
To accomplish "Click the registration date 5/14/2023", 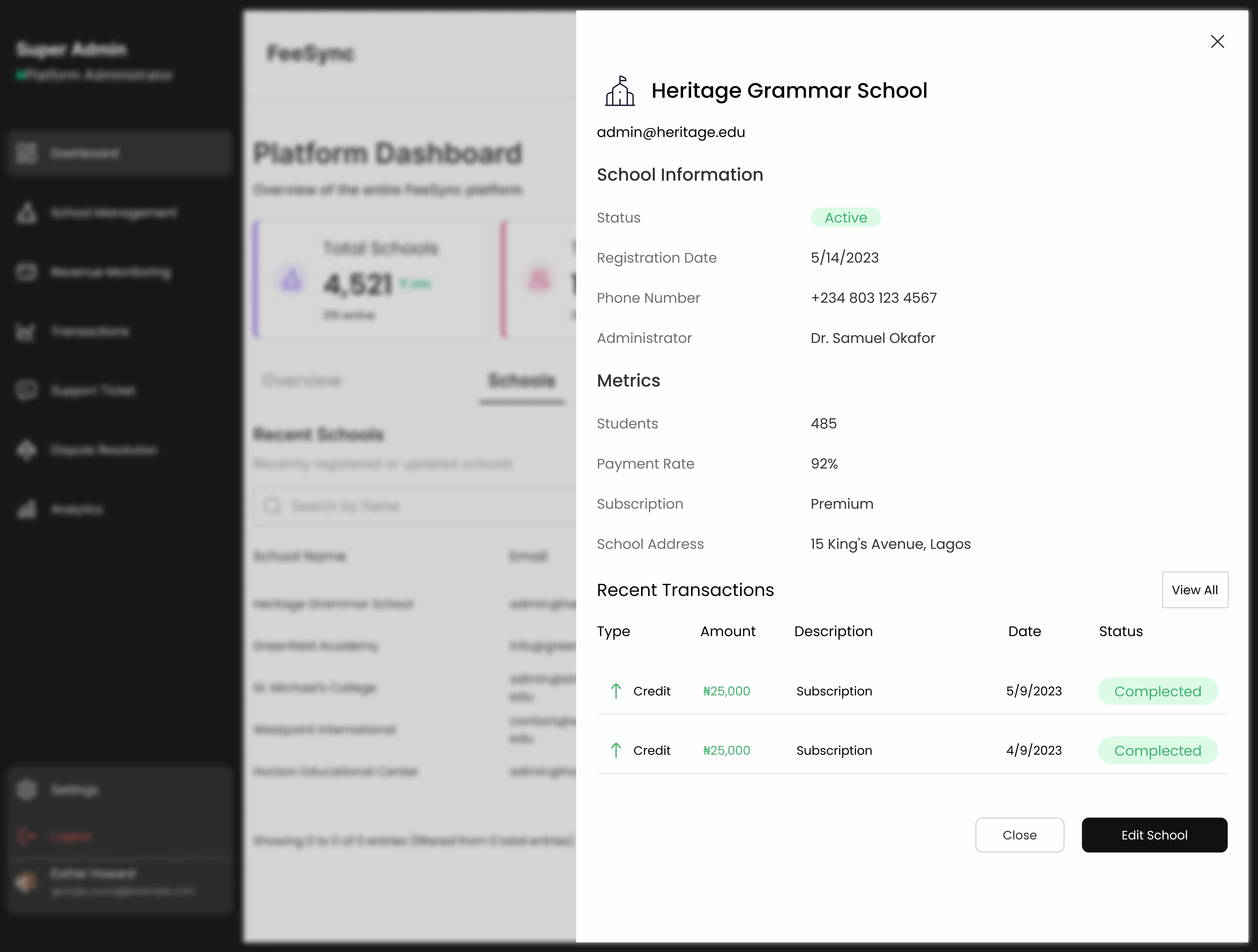I will 845,258.
